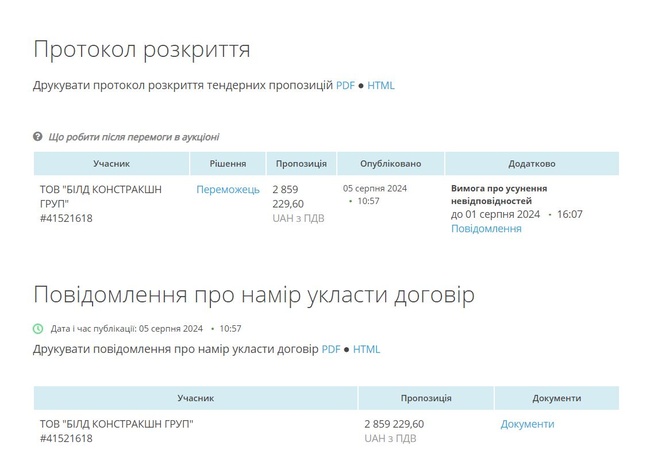The image size is (650, 465).
Task: Open the 'Повідомлення' link in Додатково column
Action: [486, 228]
